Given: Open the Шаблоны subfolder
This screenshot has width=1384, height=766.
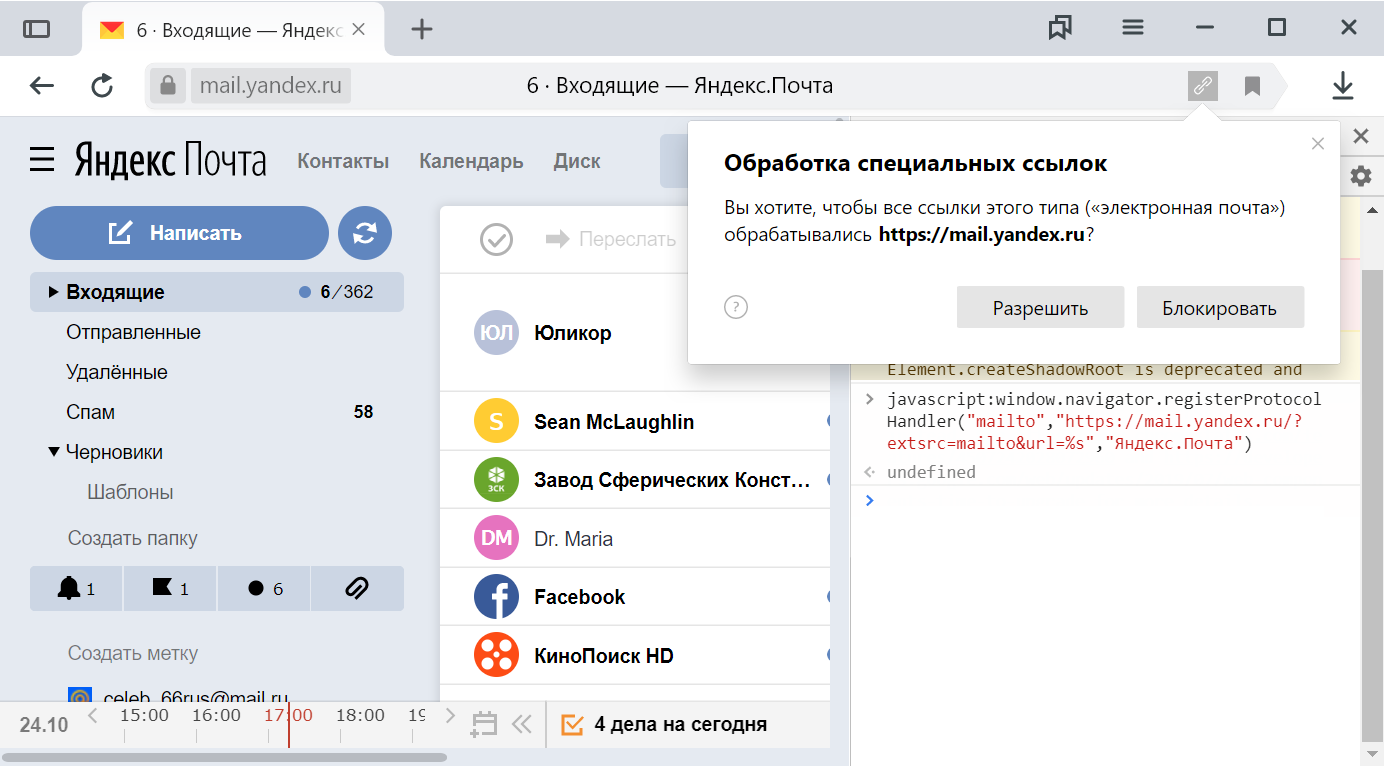Looking at the screenshot, I should [130, 492].
